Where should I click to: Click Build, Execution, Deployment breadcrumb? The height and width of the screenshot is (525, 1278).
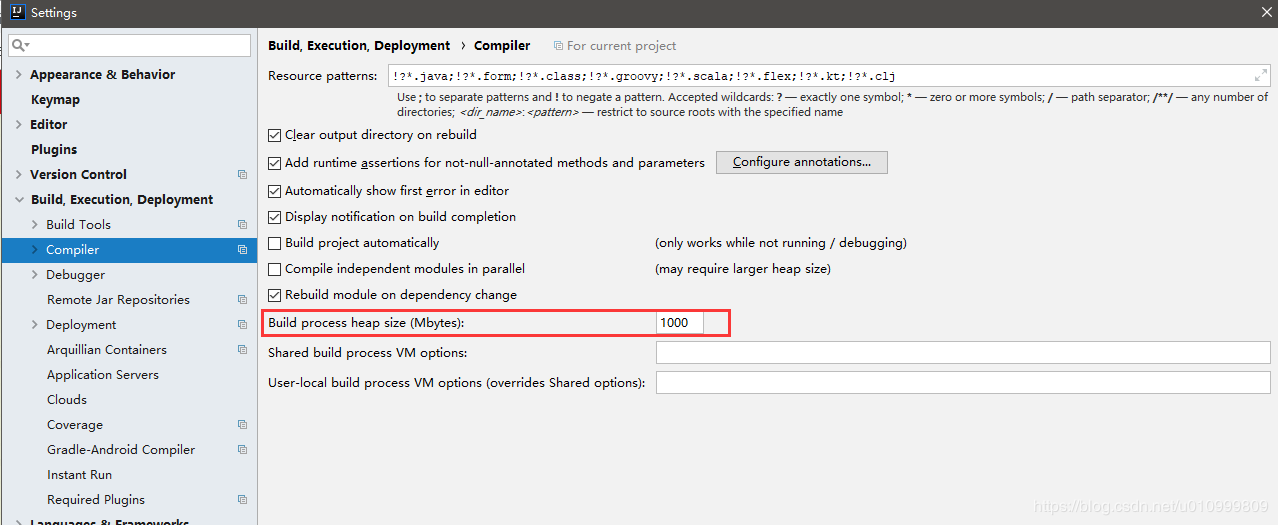[x=359, y=46]
